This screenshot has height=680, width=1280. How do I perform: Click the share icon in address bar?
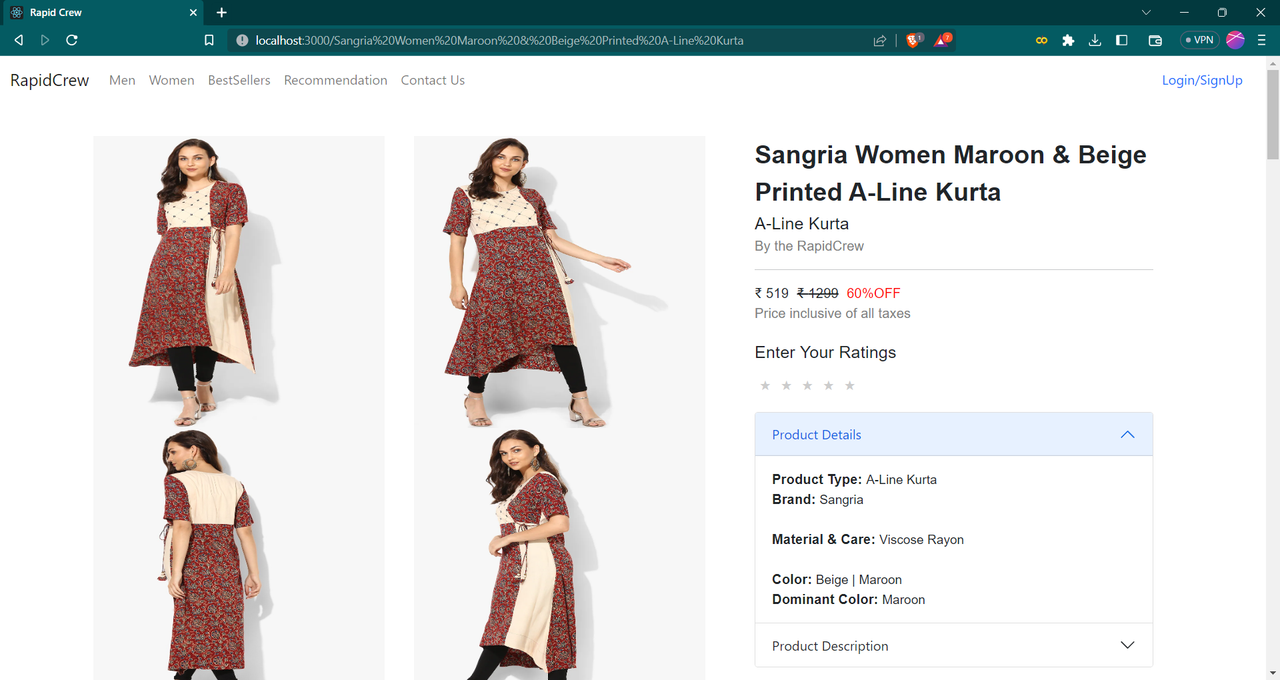point(880,41)
